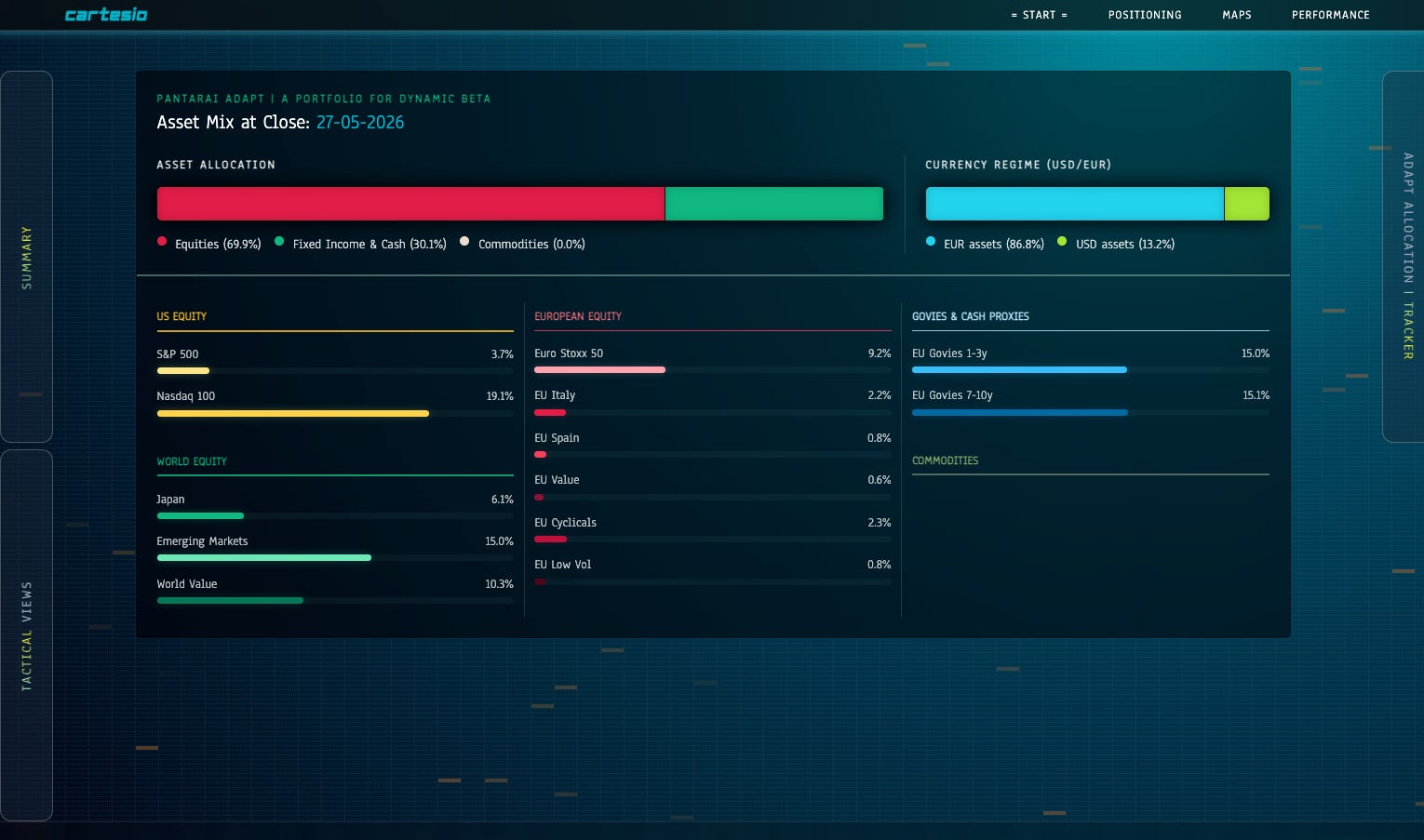The image size is (1424, 840).
Task: Click the EU Cyclicals row label
Action: (x=566, y=523)
